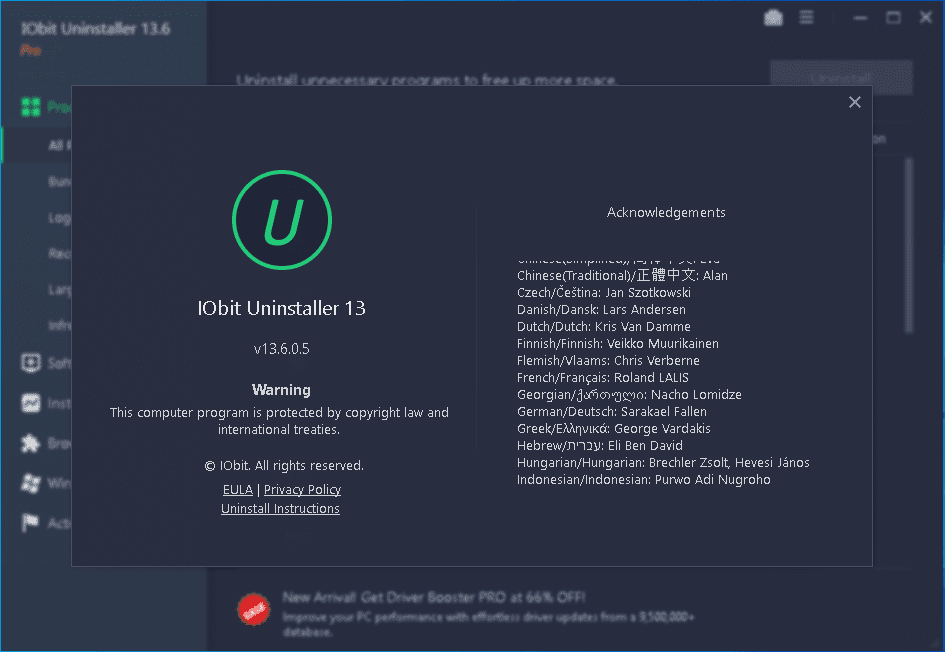Open the toolbox icon in the title bar
This screenshot has width=945, height=652.
pyautogui.click(x=772, y=17)
